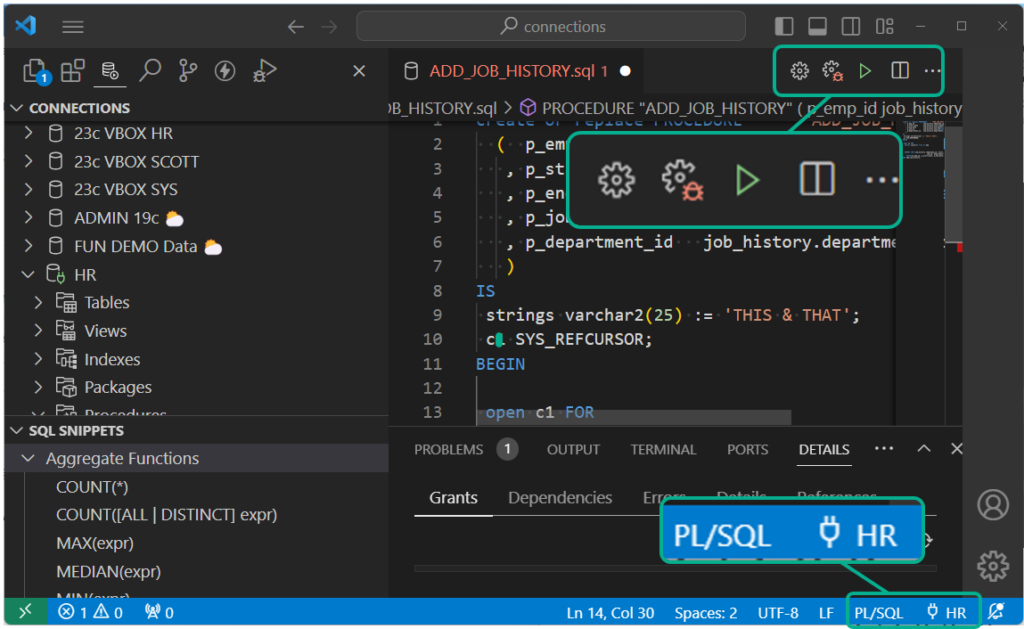The width and height of the screenshot is (1024, 629).
Task: Select the COUNT(*) snippet
Action: pos(92,487)
